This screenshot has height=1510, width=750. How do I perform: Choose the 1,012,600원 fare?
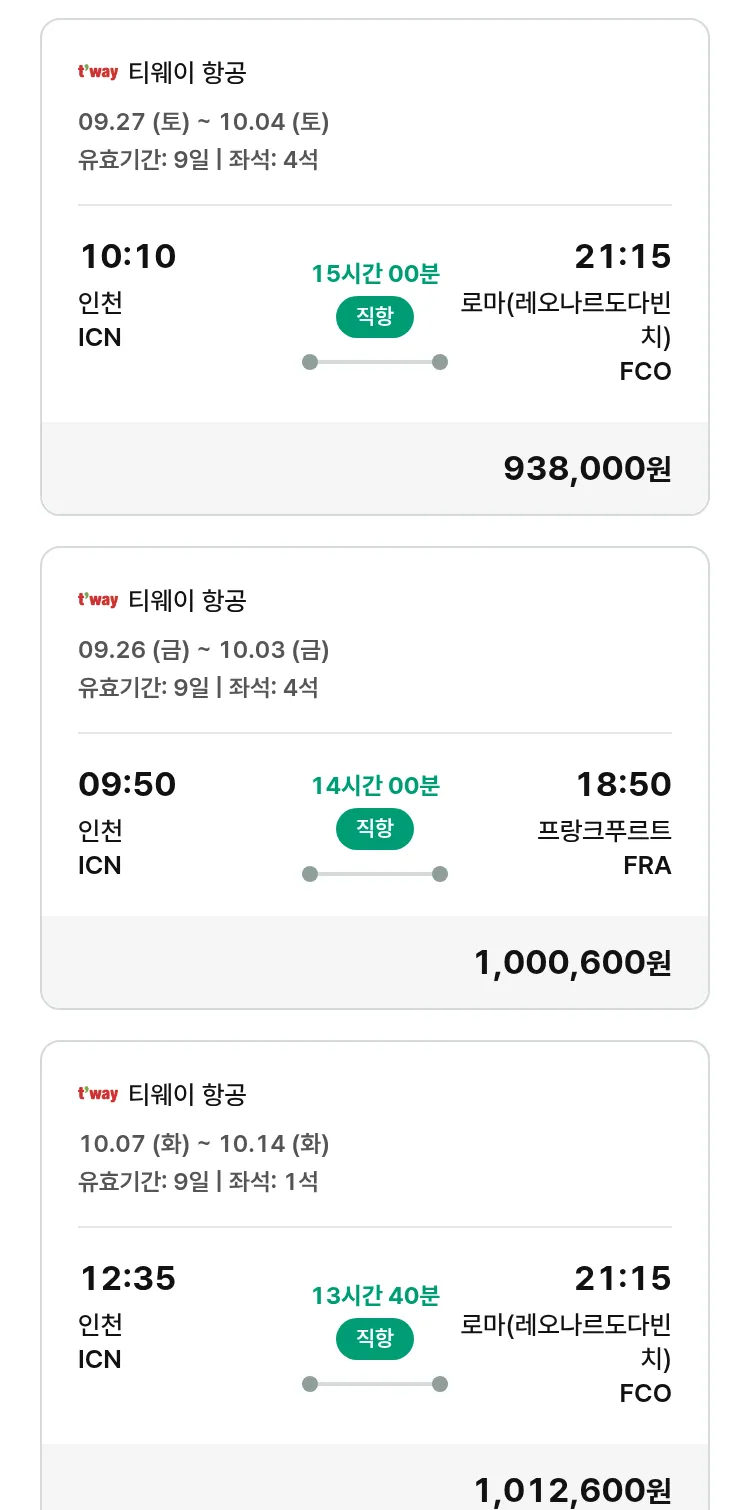572,1490
